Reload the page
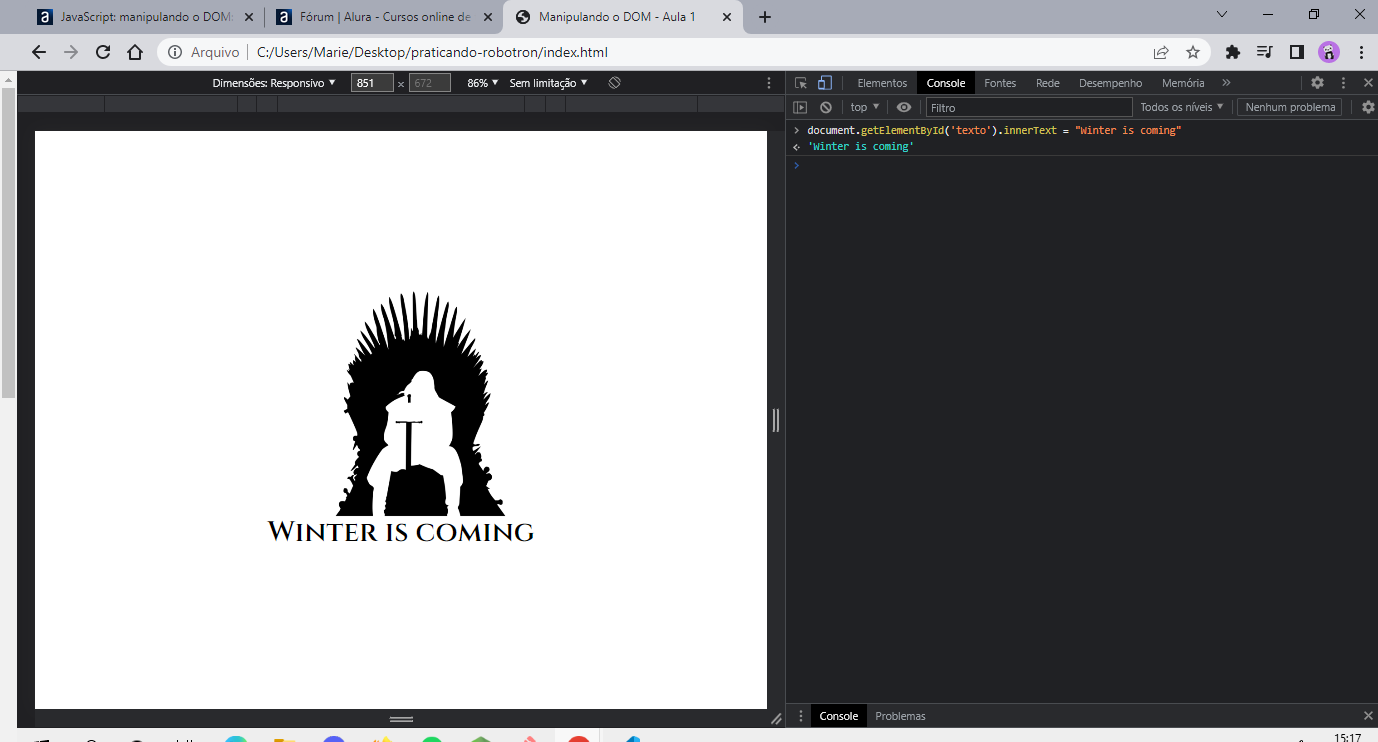Viewport: 1378px width, 742px height. (103, 52)
